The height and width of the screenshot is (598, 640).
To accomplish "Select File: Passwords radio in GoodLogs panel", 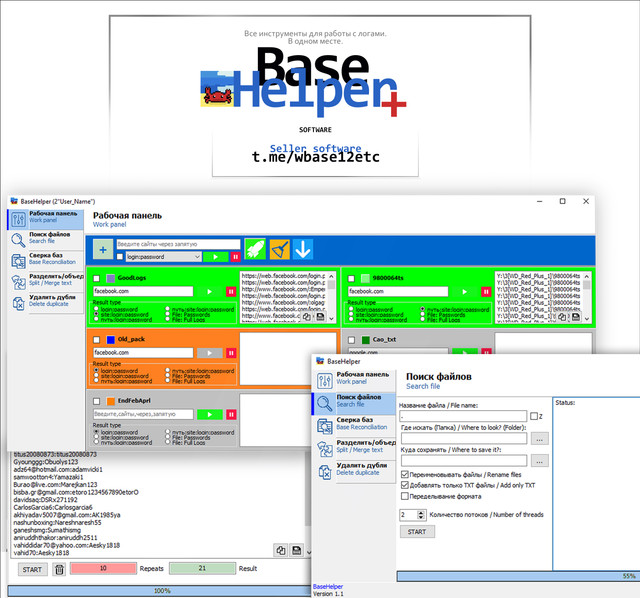I will click(x=167, y=315).
